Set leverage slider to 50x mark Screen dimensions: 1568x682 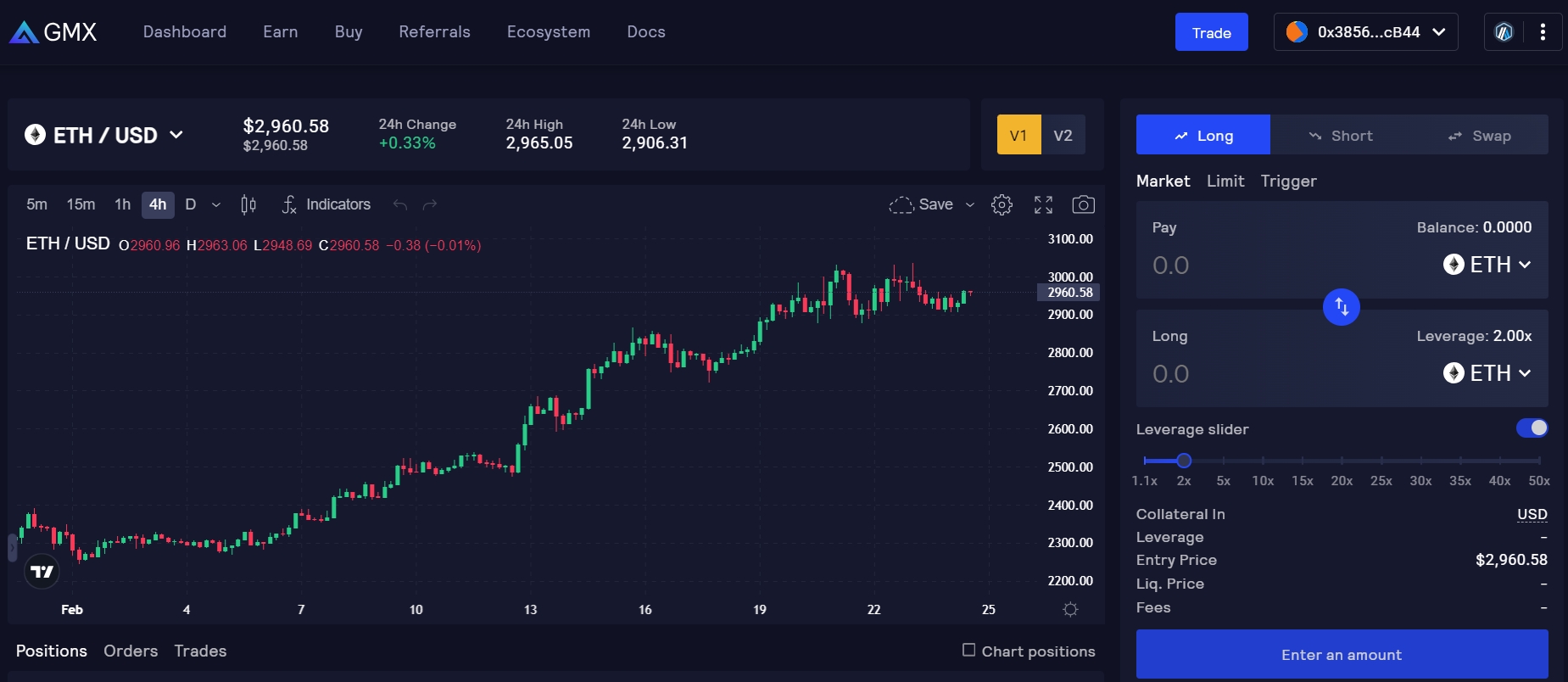[x=1539, y=461]
